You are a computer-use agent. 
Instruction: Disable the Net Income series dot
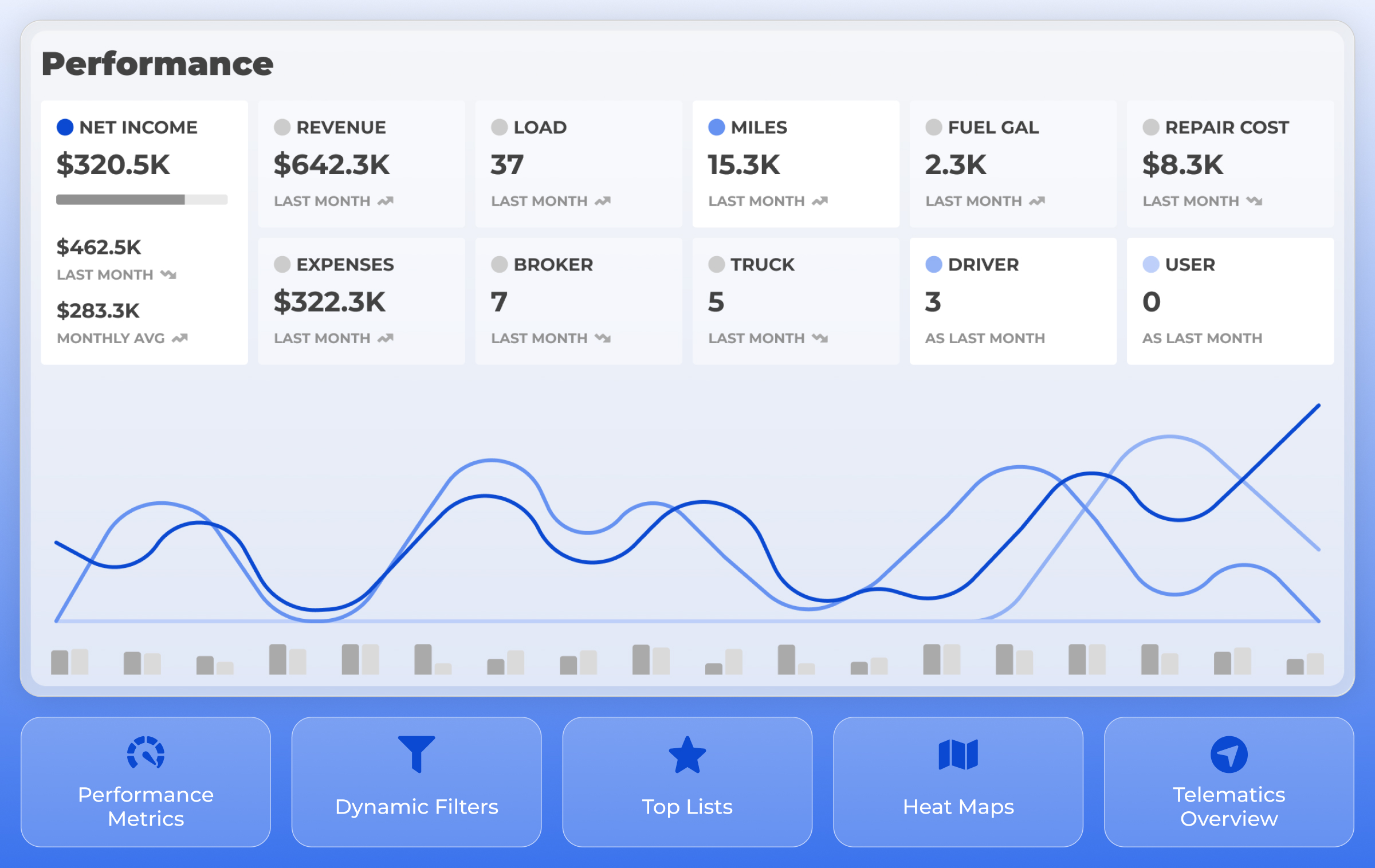click(65, 127)
